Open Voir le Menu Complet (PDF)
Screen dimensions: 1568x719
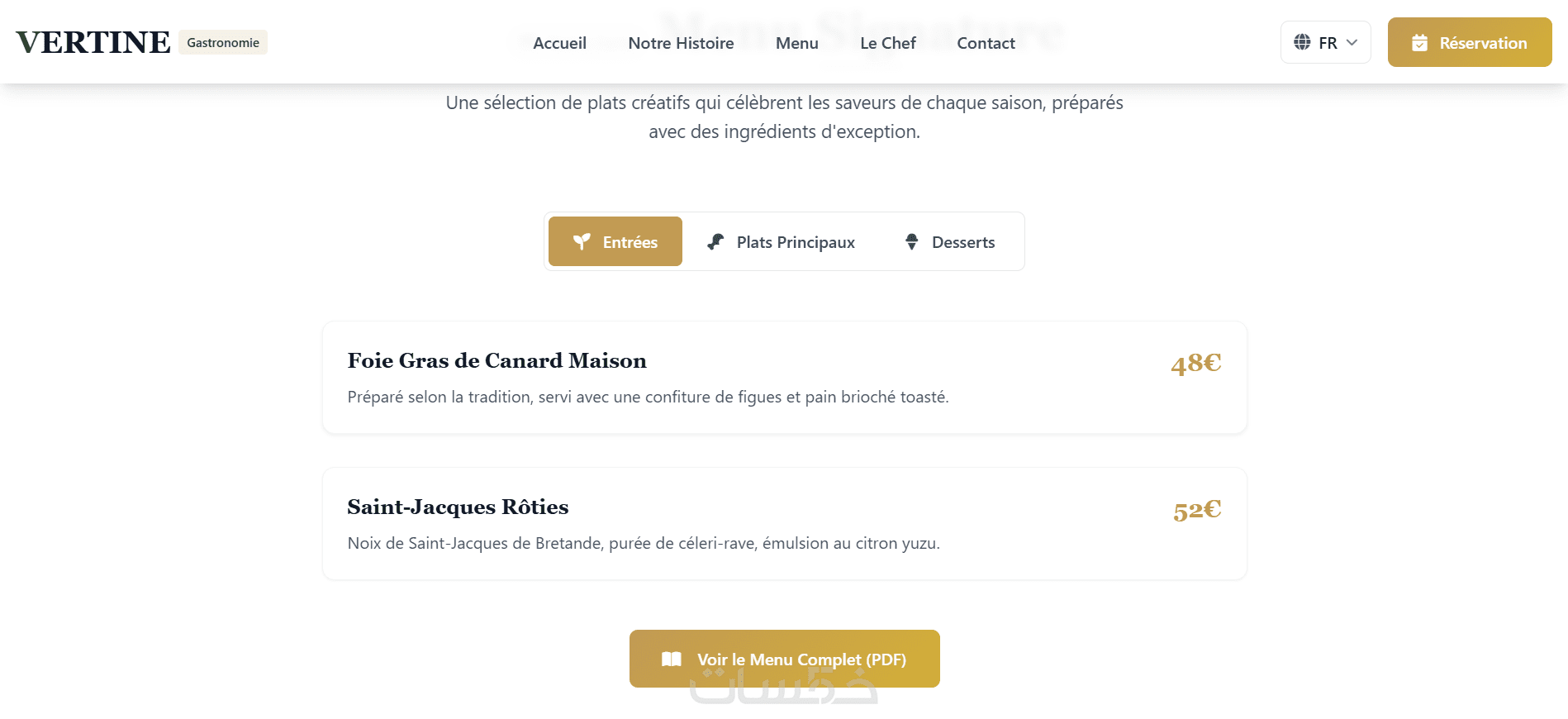pos(801,659)
